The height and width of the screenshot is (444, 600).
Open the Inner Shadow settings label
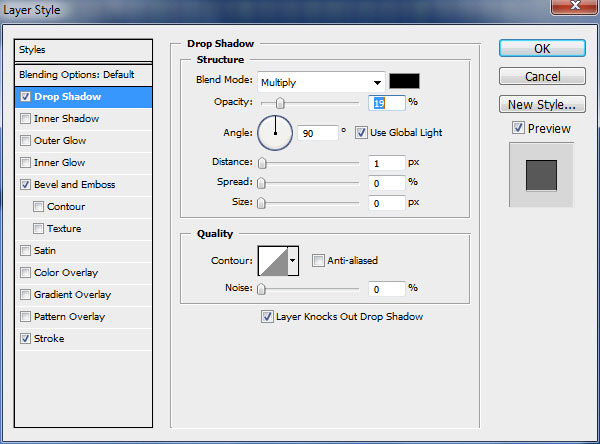click(67, 119)
